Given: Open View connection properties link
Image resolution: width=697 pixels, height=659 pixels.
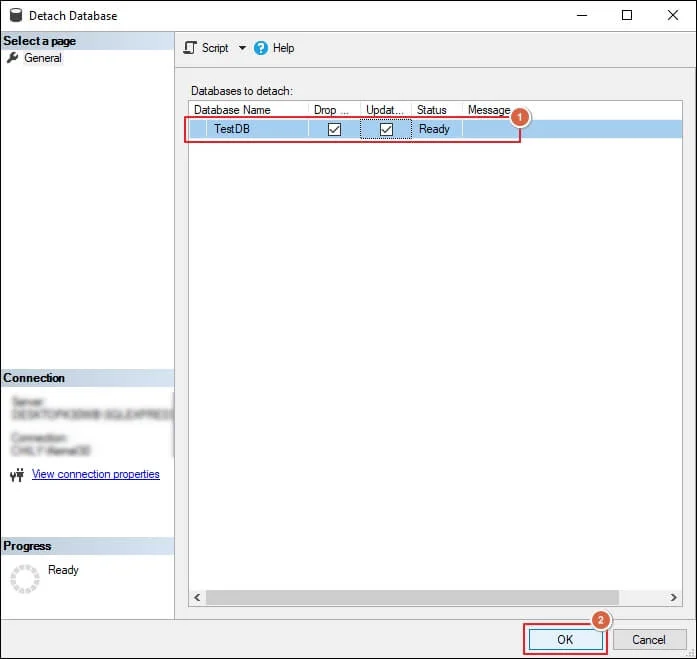Looking at the screenshot, I should [96, 474].
